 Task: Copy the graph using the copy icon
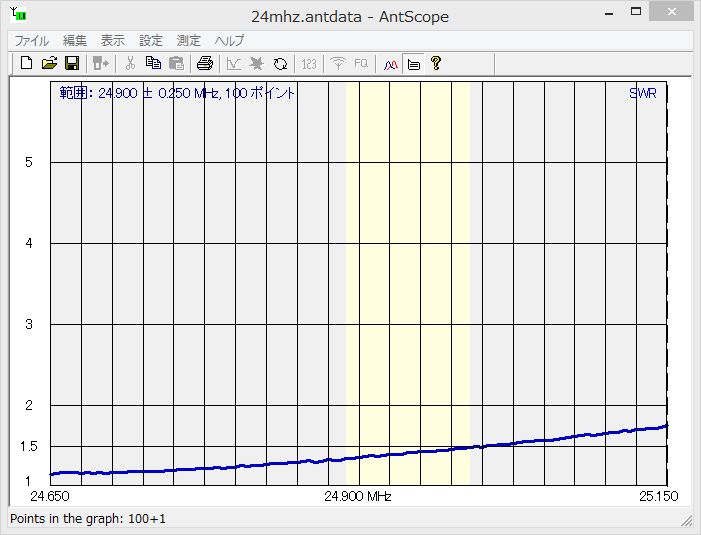point(153,63)
